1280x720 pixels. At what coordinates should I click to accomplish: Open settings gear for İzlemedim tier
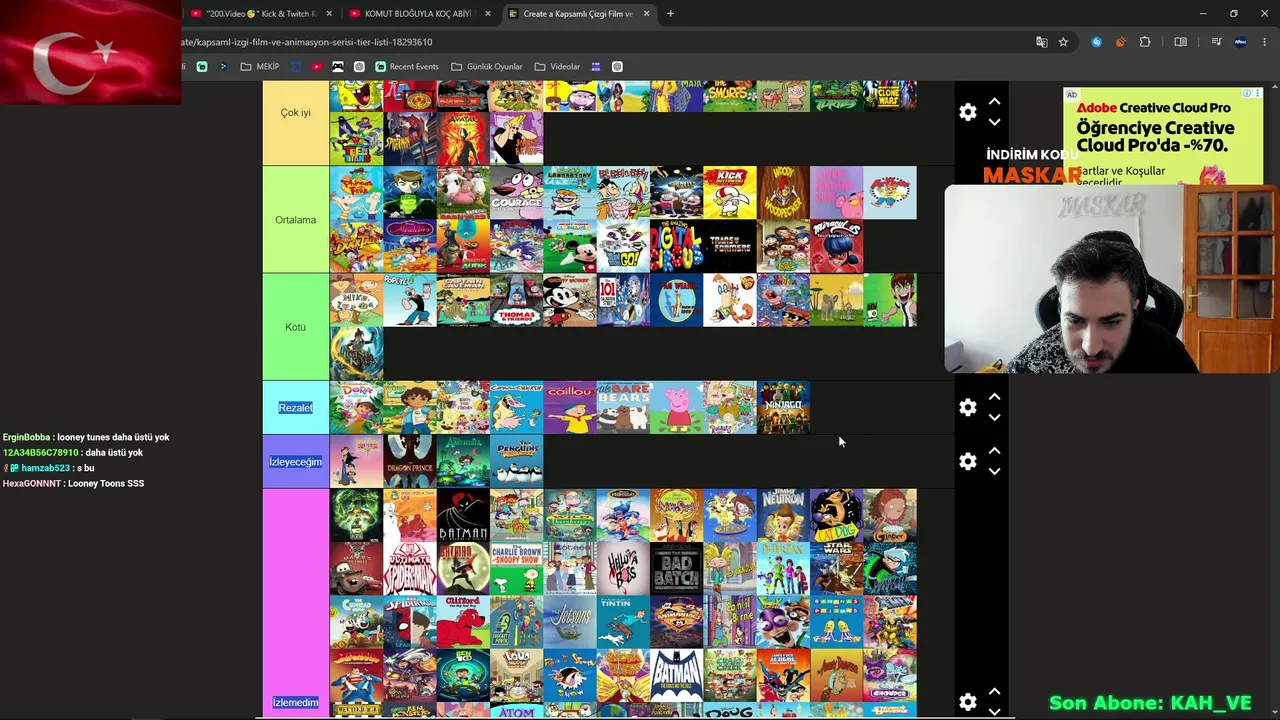967,702
